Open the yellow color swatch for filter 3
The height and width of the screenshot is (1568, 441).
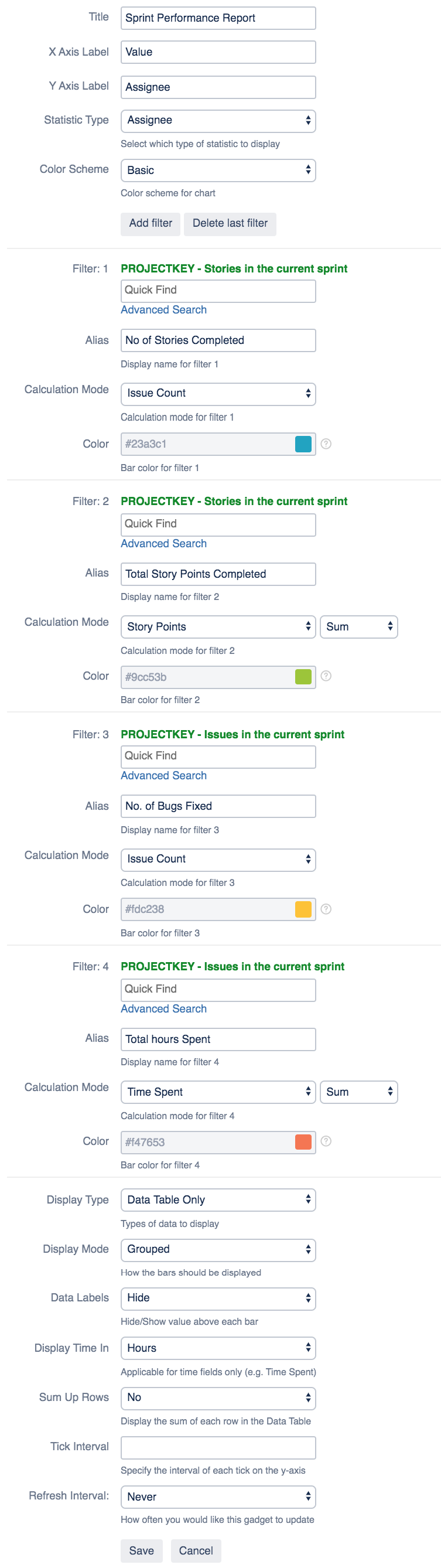[x=303, y=909]
